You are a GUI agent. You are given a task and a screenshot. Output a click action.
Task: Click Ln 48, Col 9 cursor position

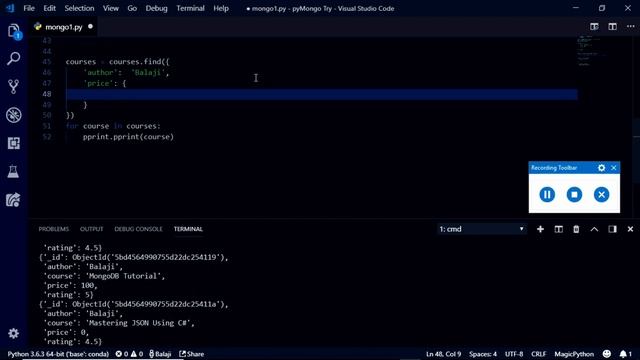443,354
